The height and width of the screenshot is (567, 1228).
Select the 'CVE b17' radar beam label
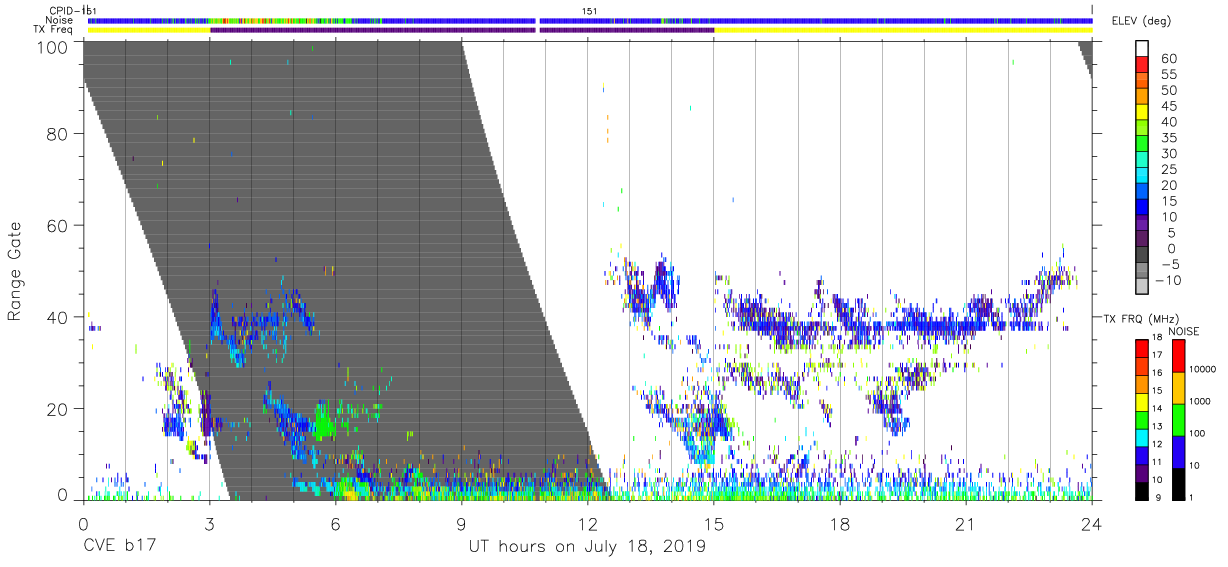[119, 547]
